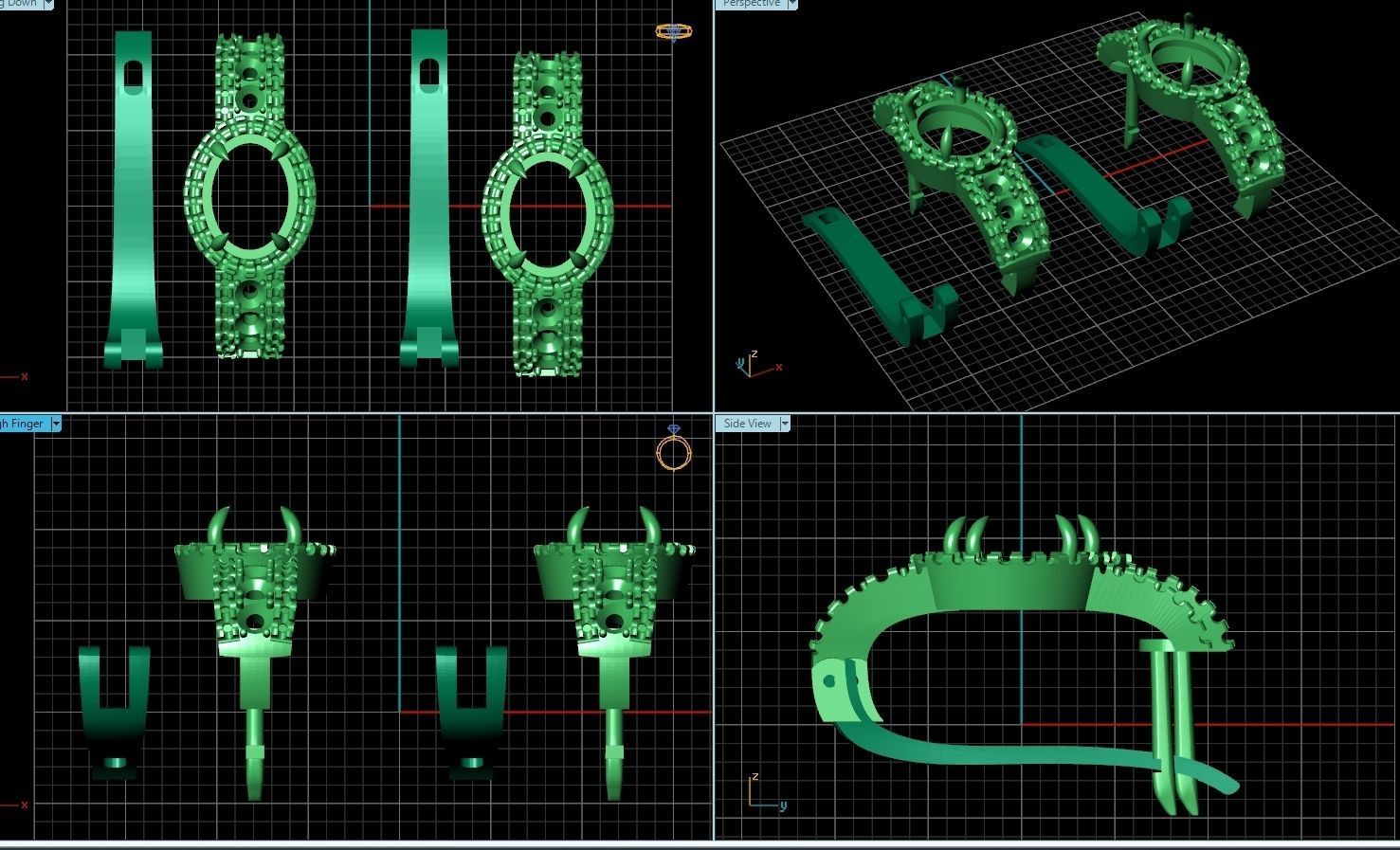Open the Perspective viewport dropdown arrow
The width and height of the screenshot is (1400, 850).
pos(792,4)
